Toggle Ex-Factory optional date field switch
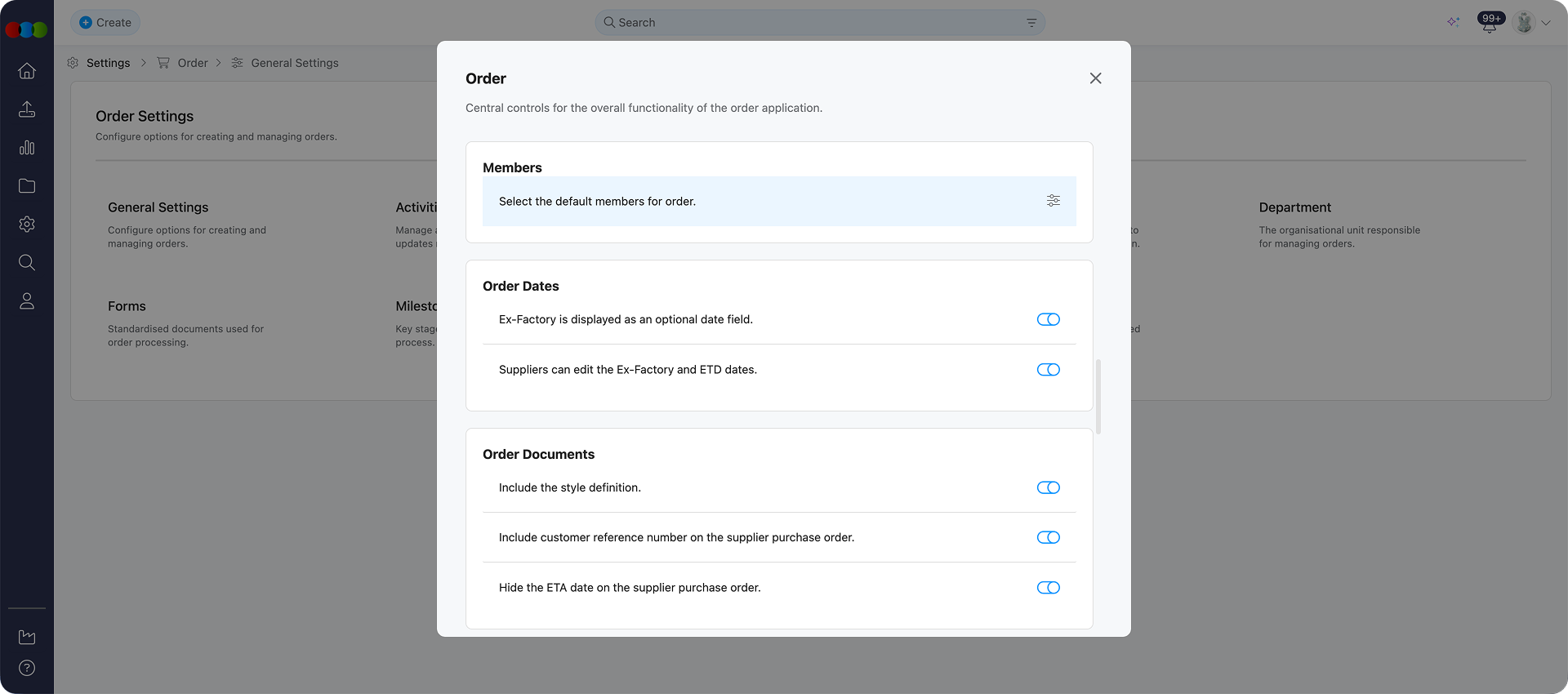This screenshot has height=694, width=1568. [1048, 319]
